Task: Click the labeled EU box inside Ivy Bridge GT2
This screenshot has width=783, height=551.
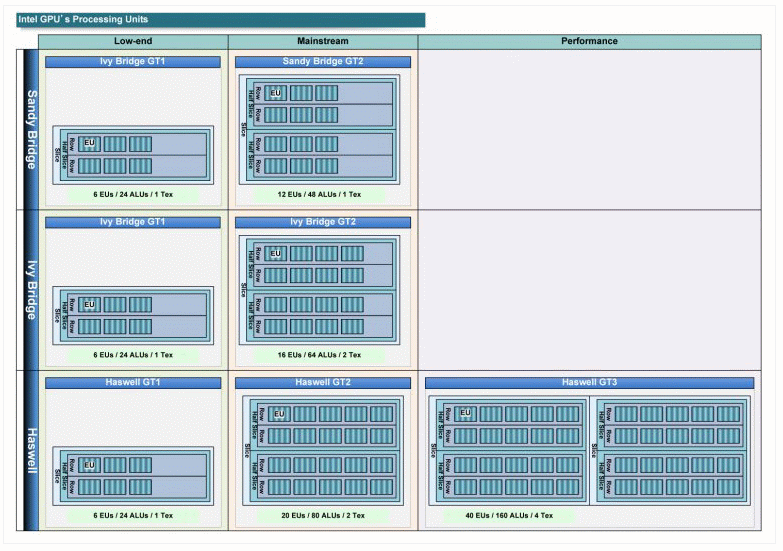Action: tap(276, 254)
